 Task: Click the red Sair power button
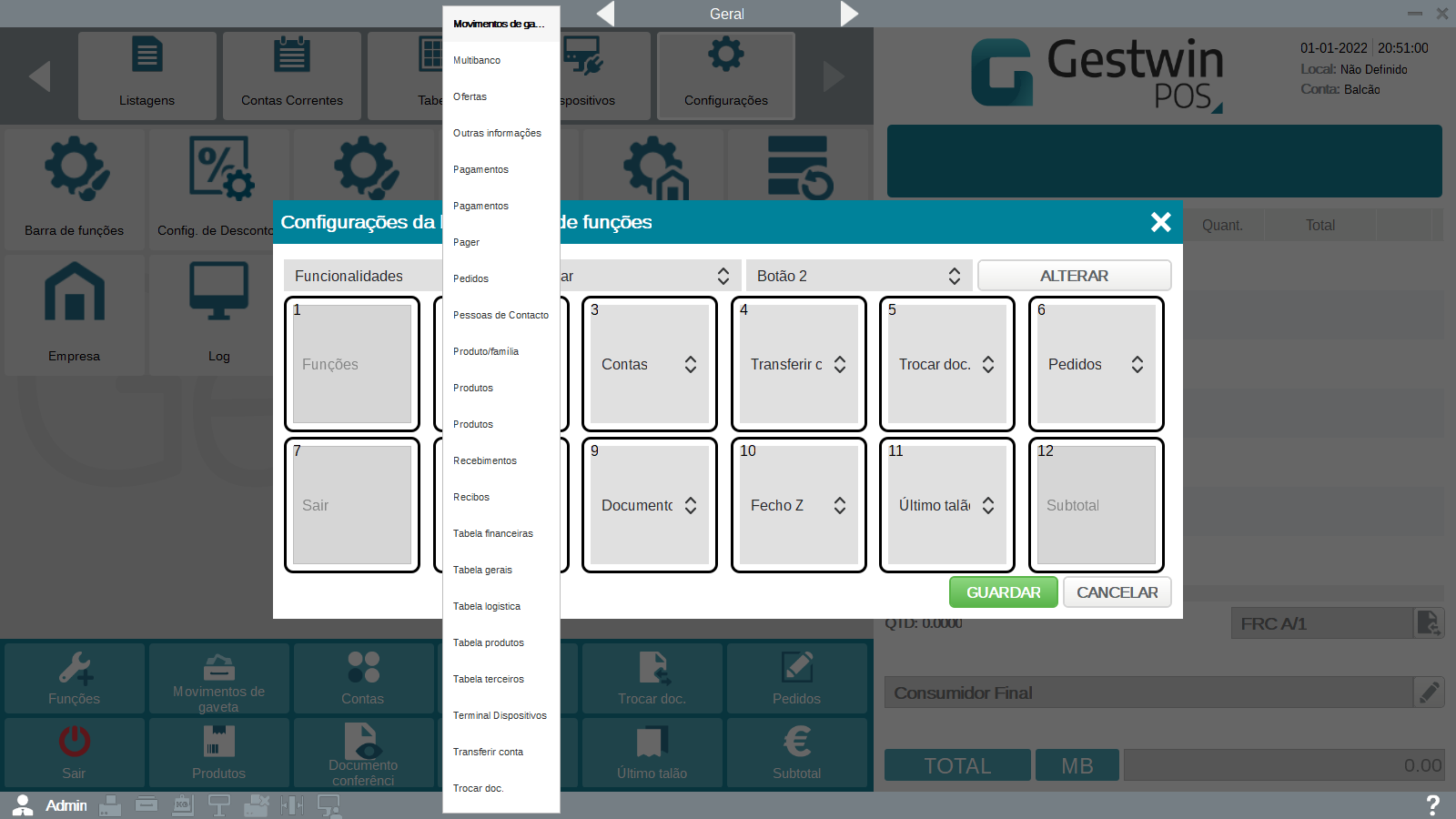[x=75, y=753]
